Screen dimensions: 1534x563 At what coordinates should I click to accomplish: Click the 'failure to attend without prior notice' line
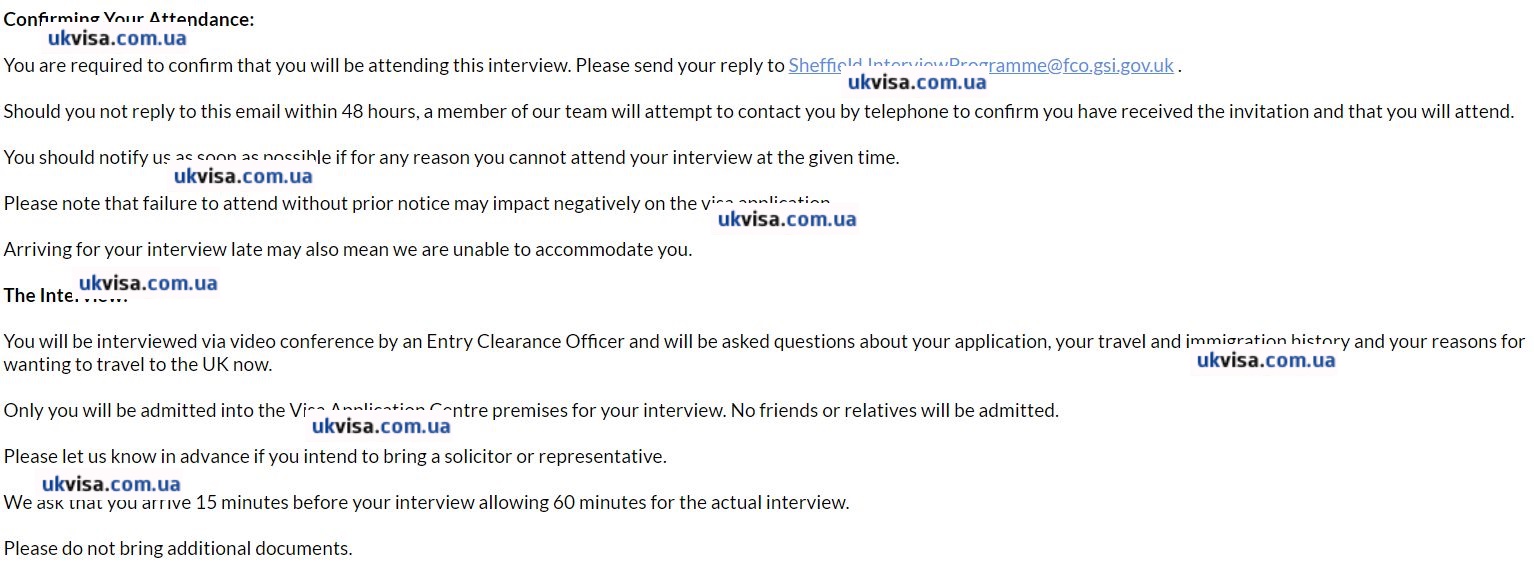(x=350, y=204)
